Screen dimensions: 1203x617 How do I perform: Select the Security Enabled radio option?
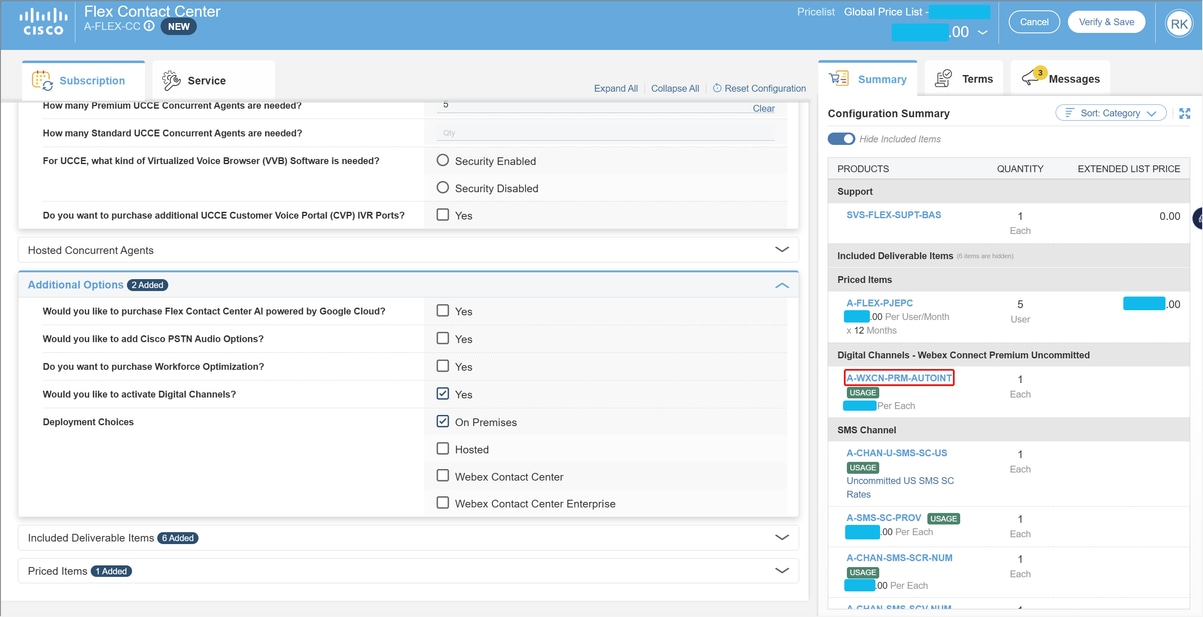click(443, 160)
